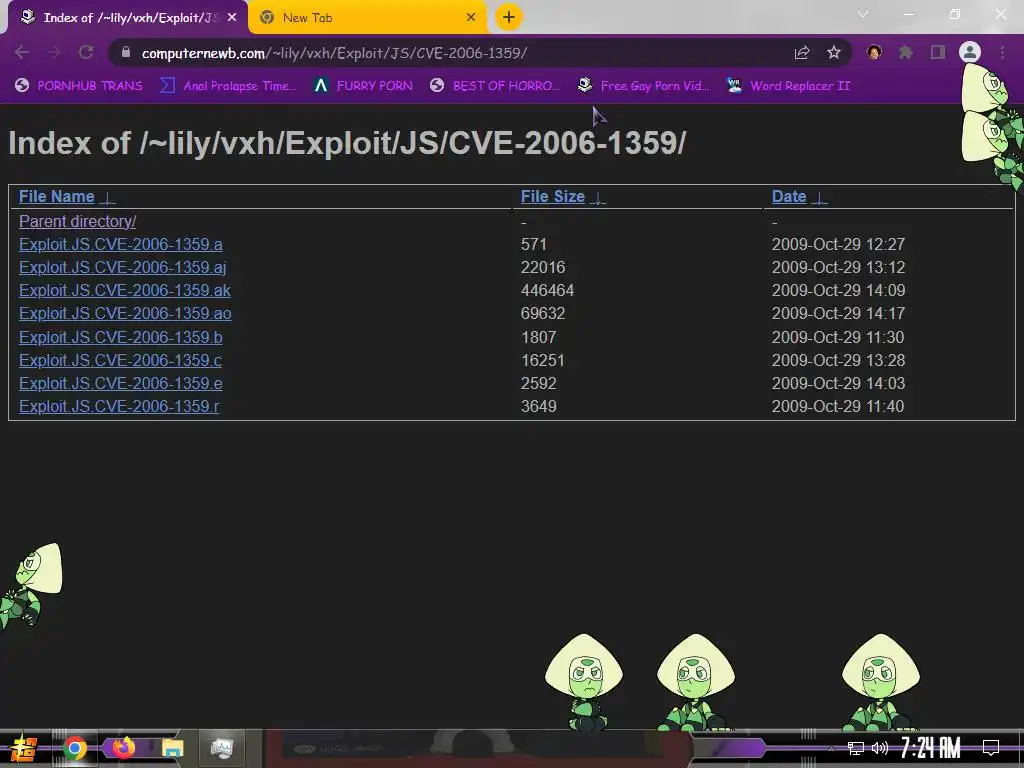Open the notification center icon

(x=991, y=748)
